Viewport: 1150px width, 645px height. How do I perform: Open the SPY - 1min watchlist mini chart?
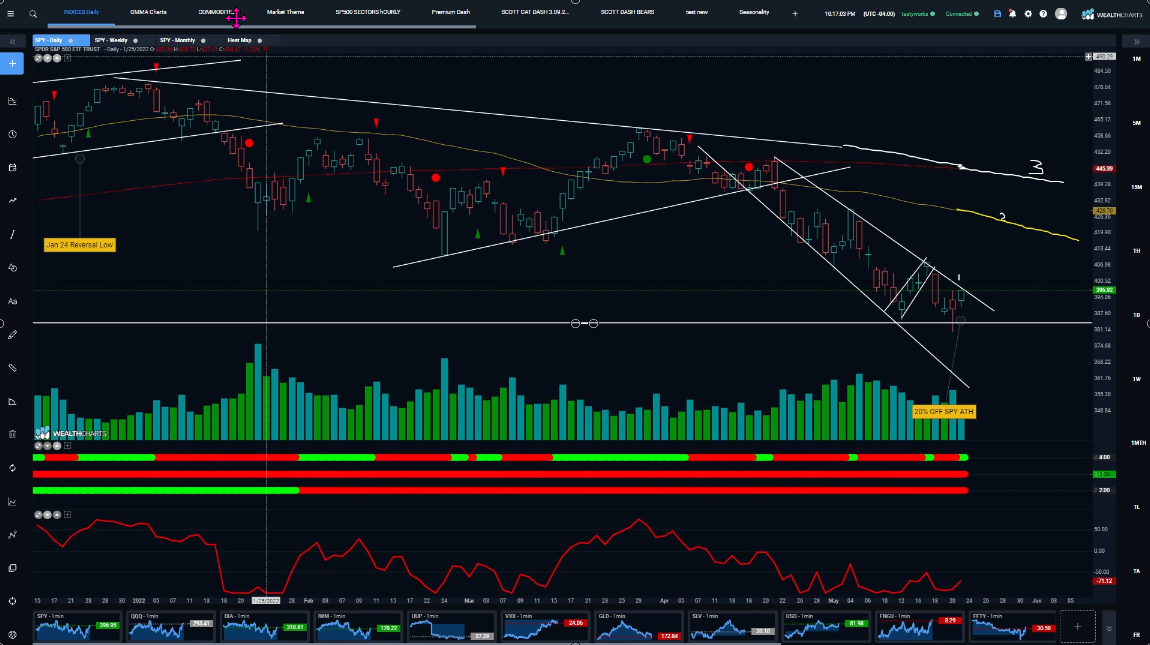[77, 626]
